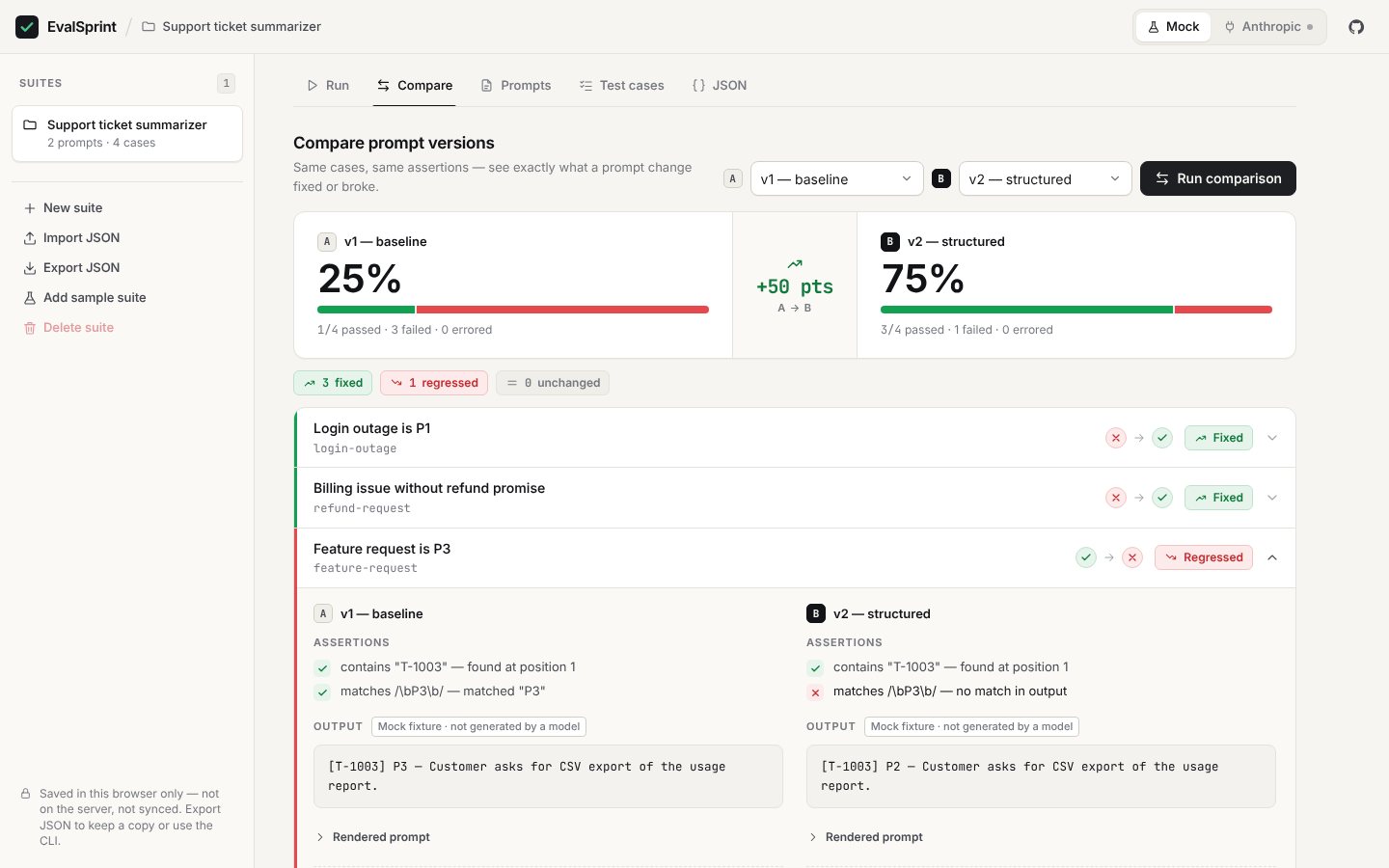Click the green pass icon in Billing issue row

(x=1162, y=498)
